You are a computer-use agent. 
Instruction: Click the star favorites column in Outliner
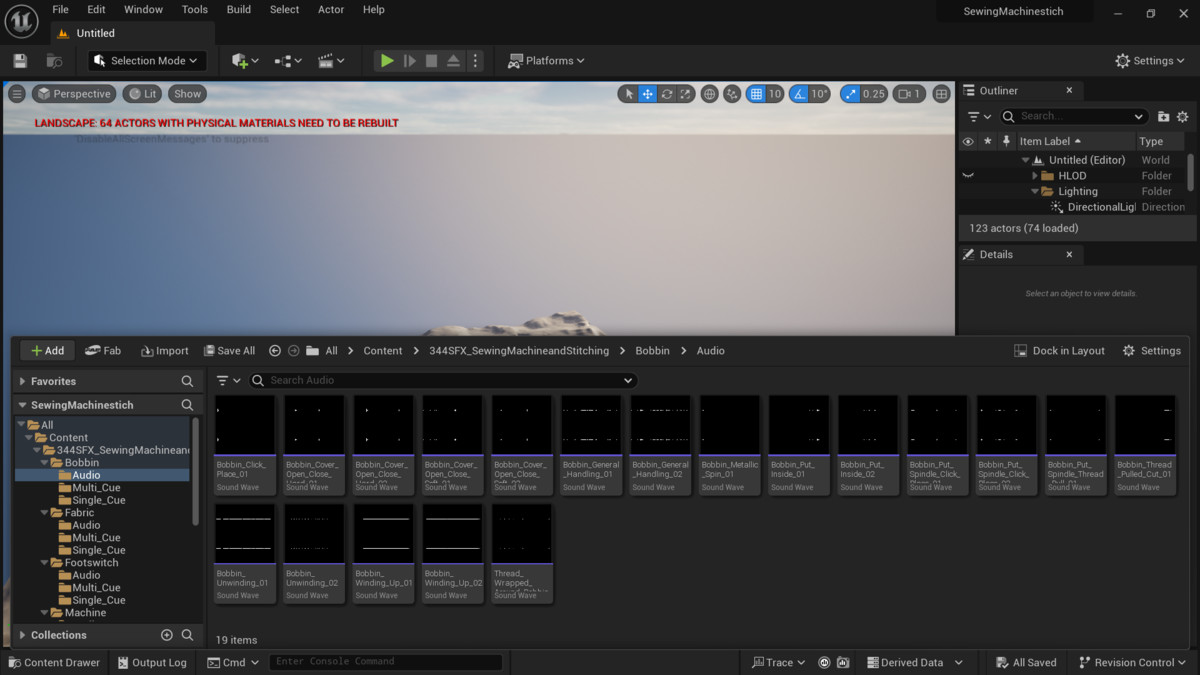[x=988, y=142]
